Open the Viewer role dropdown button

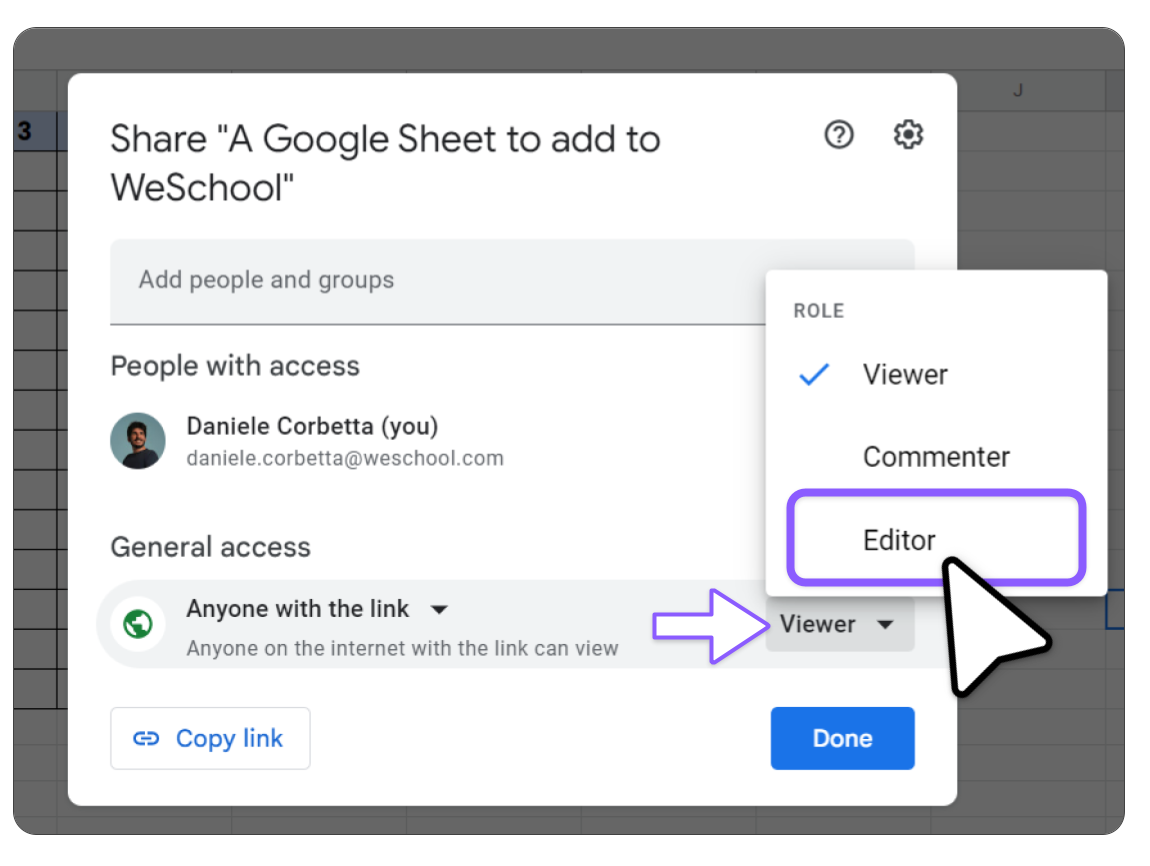(840, 624)
